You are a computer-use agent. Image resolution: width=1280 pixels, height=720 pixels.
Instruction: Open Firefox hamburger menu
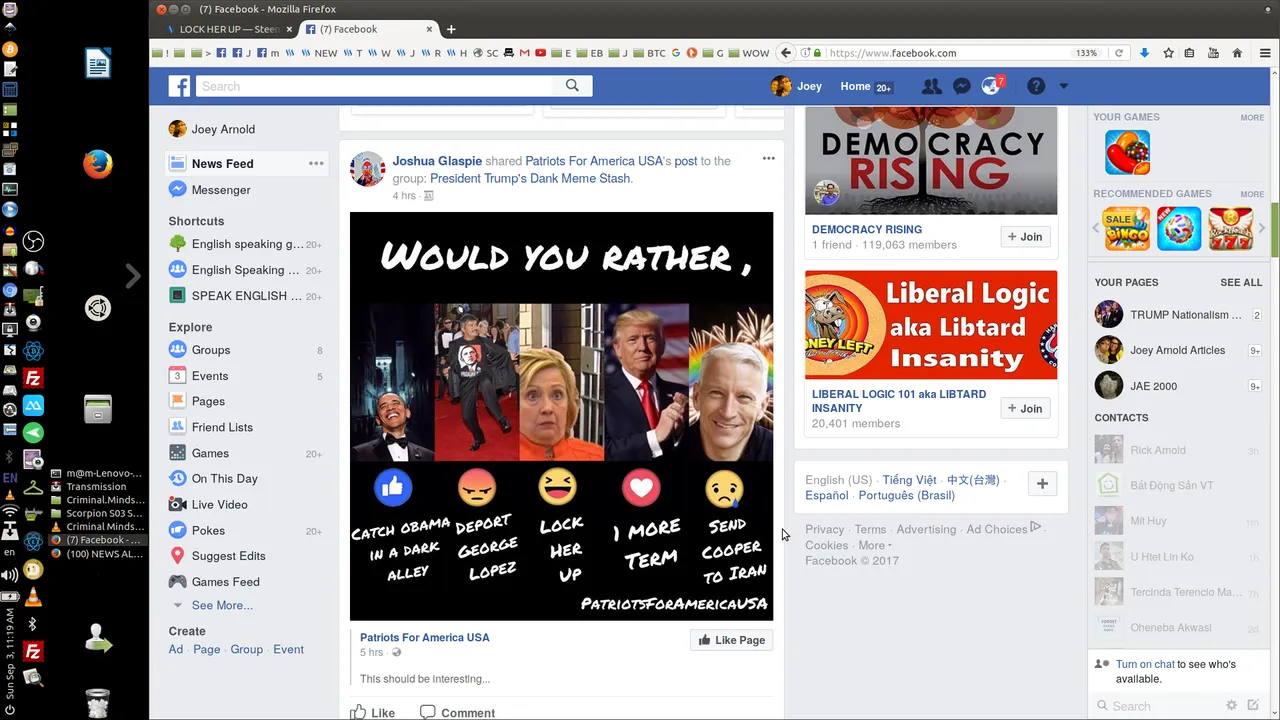click(x=1266, y=53)
